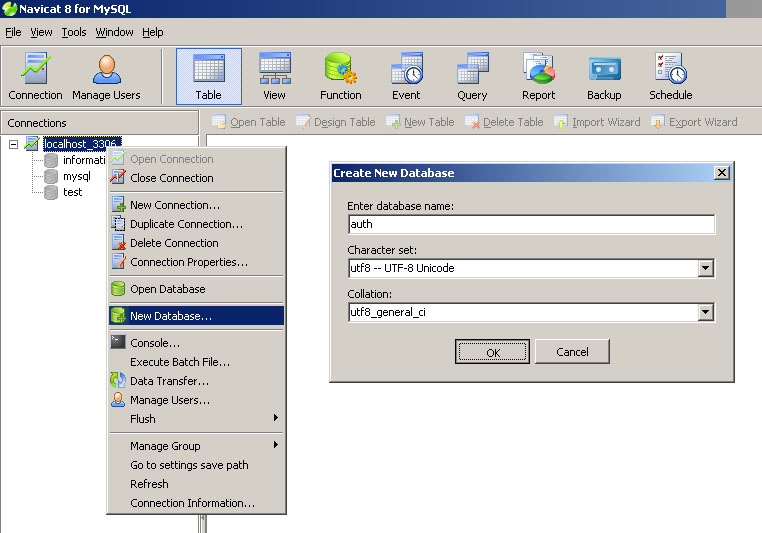
Task: Click Delete Table in the object toolbar
Action: click(x=504, y=122)
